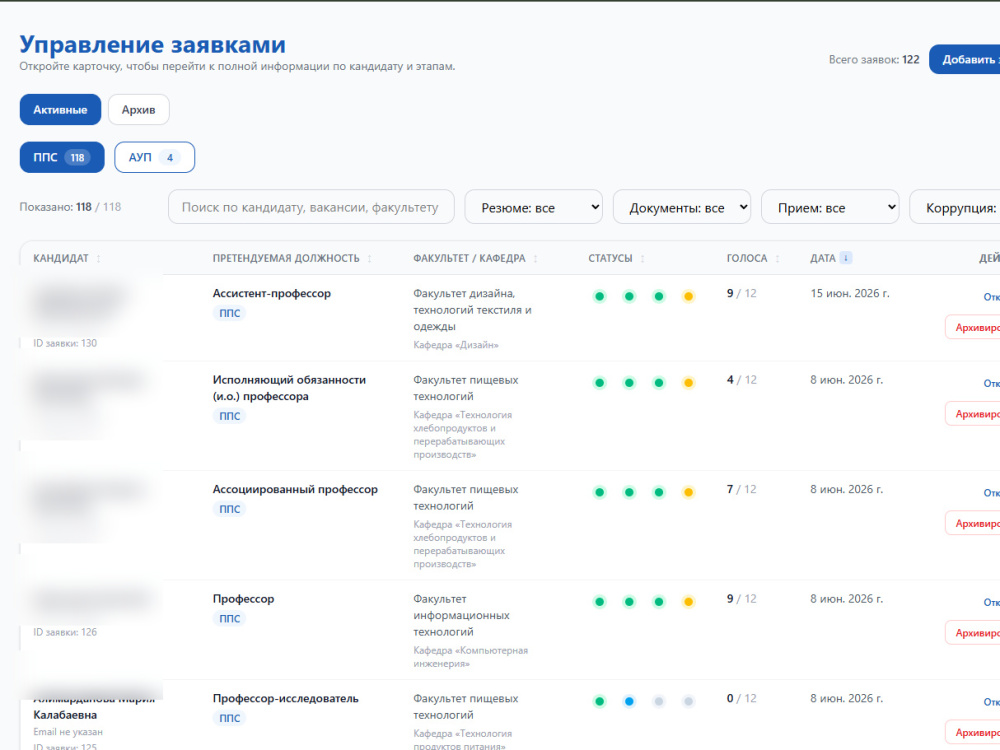
Task: Toggle date sort arrow icon next to Дата
Action: 846,258
